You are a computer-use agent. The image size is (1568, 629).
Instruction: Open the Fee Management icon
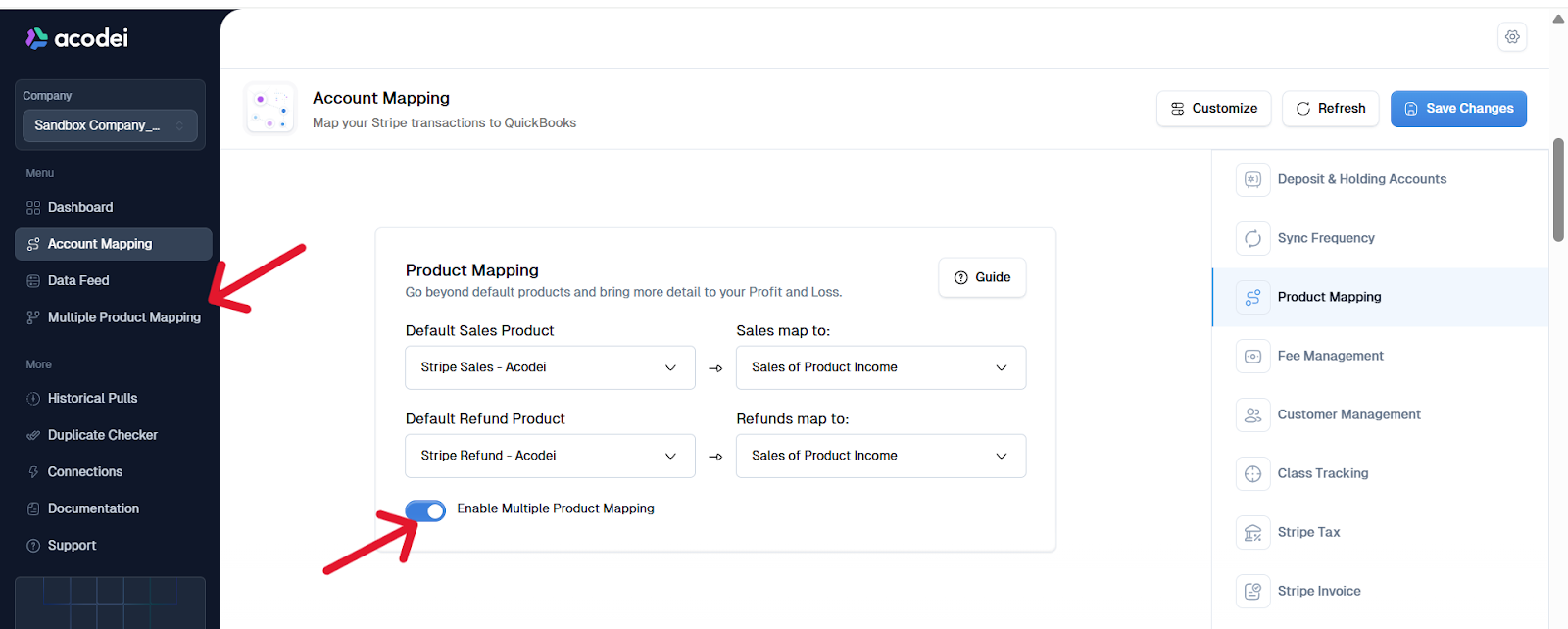click(x=1252, y=356)
